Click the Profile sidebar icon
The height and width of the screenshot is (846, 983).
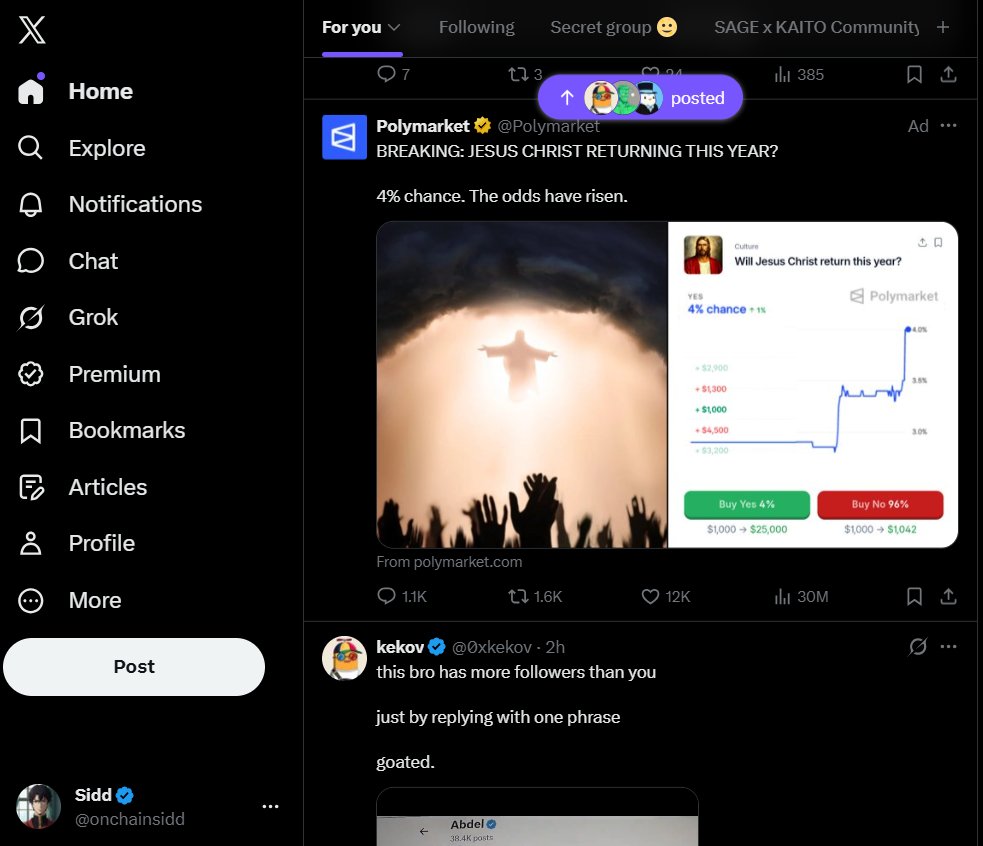[30, 544]
